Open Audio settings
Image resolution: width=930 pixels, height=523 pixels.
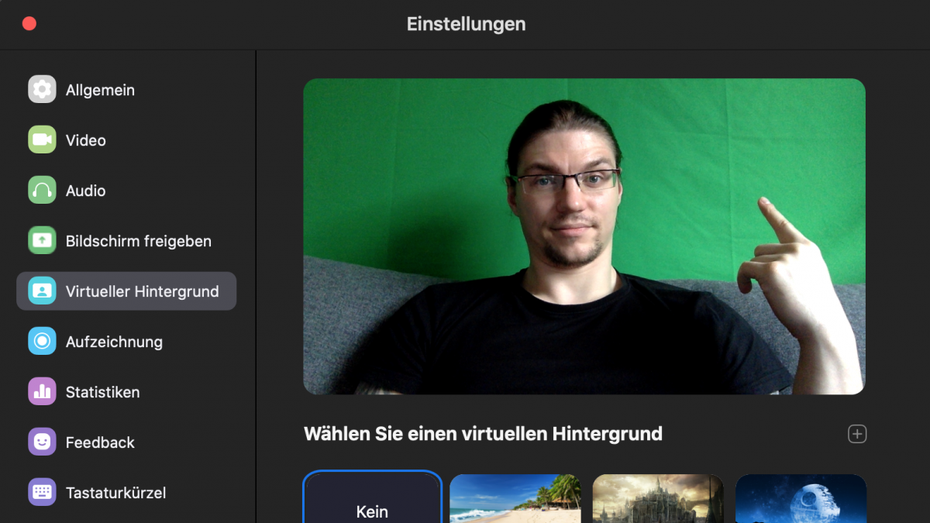tap(86, 191)
